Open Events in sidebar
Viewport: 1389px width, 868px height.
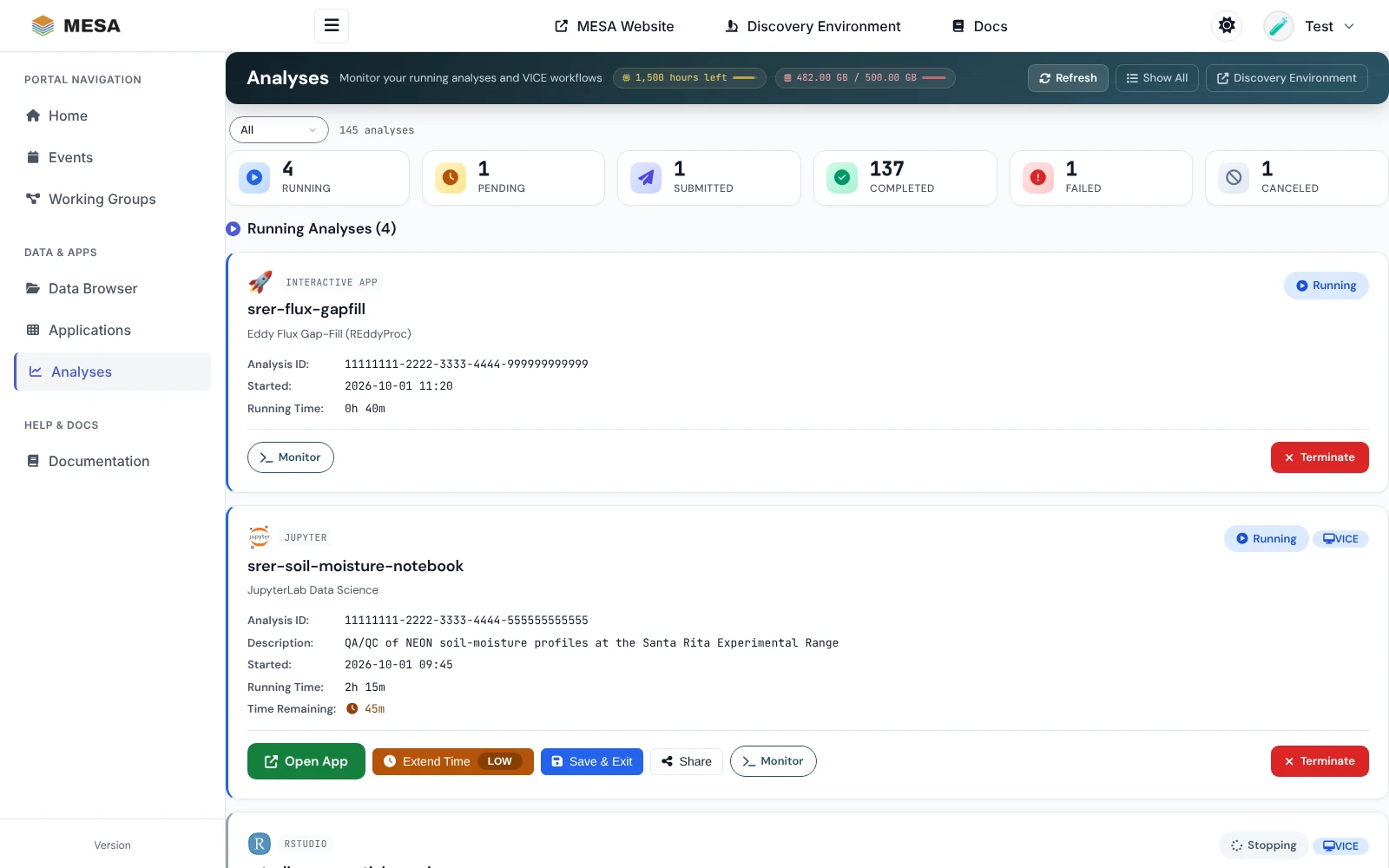pos(113,157)
